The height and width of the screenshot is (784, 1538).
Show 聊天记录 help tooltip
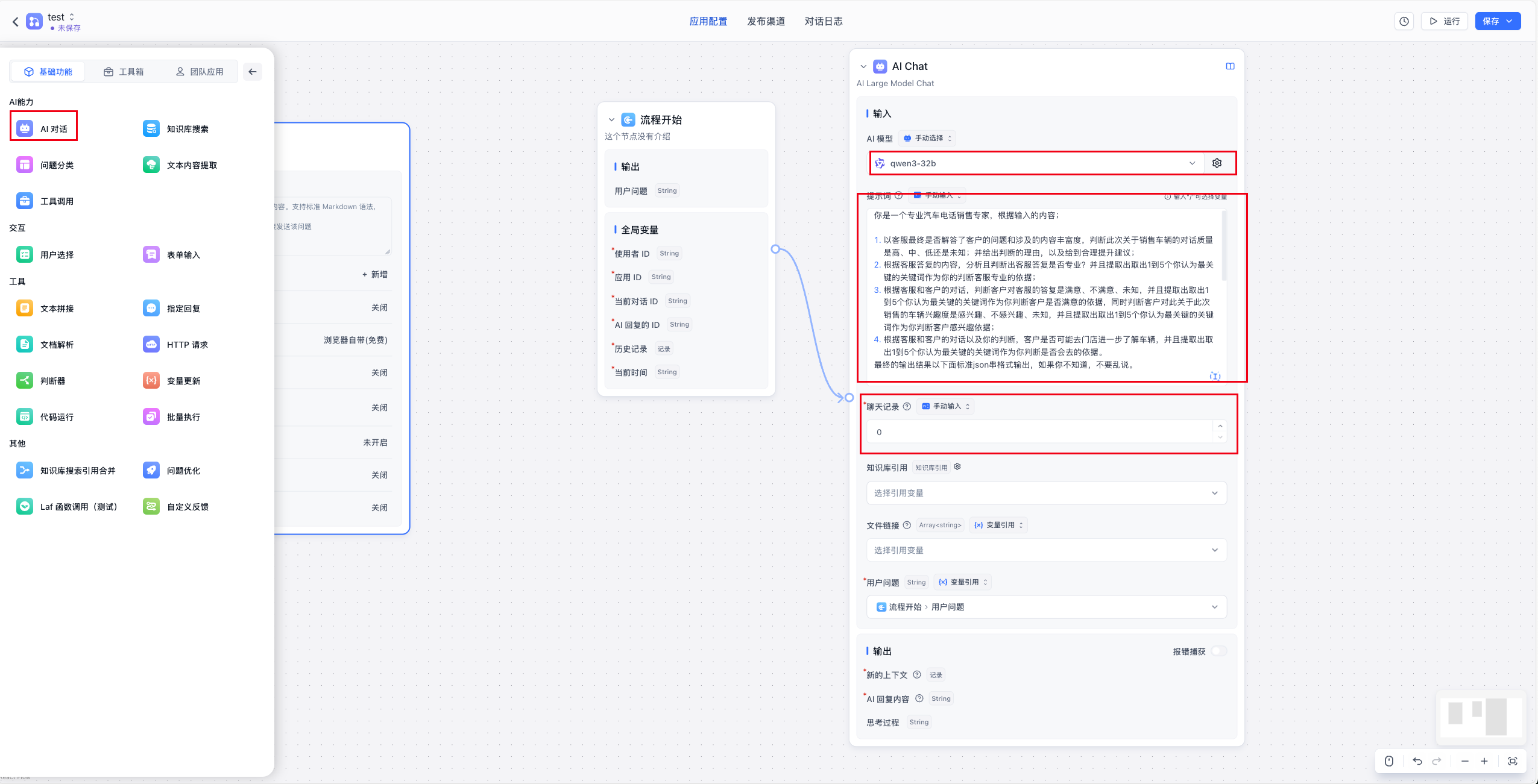[906, 406]
